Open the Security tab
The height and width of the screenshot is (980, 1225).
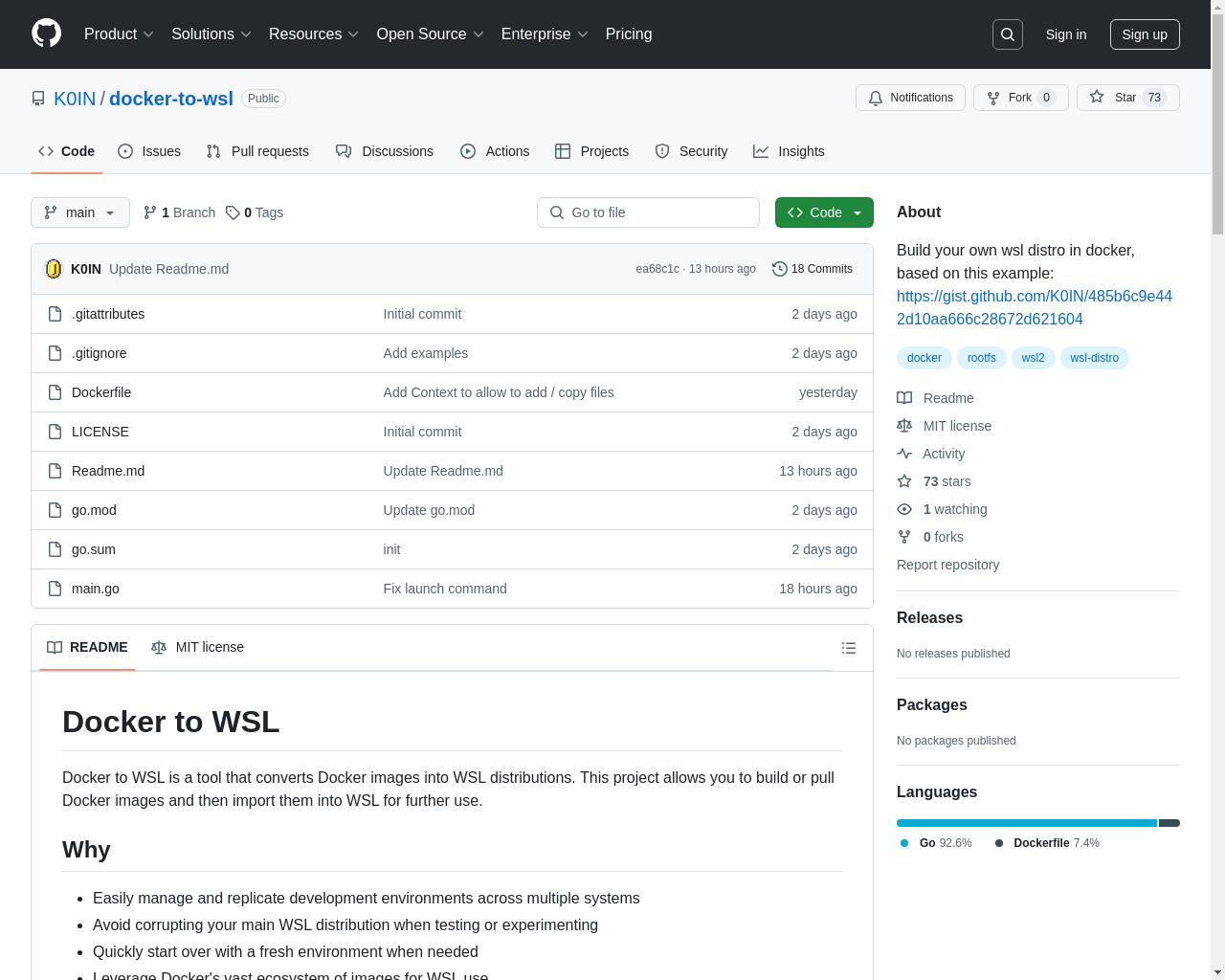tap(691, 151)
